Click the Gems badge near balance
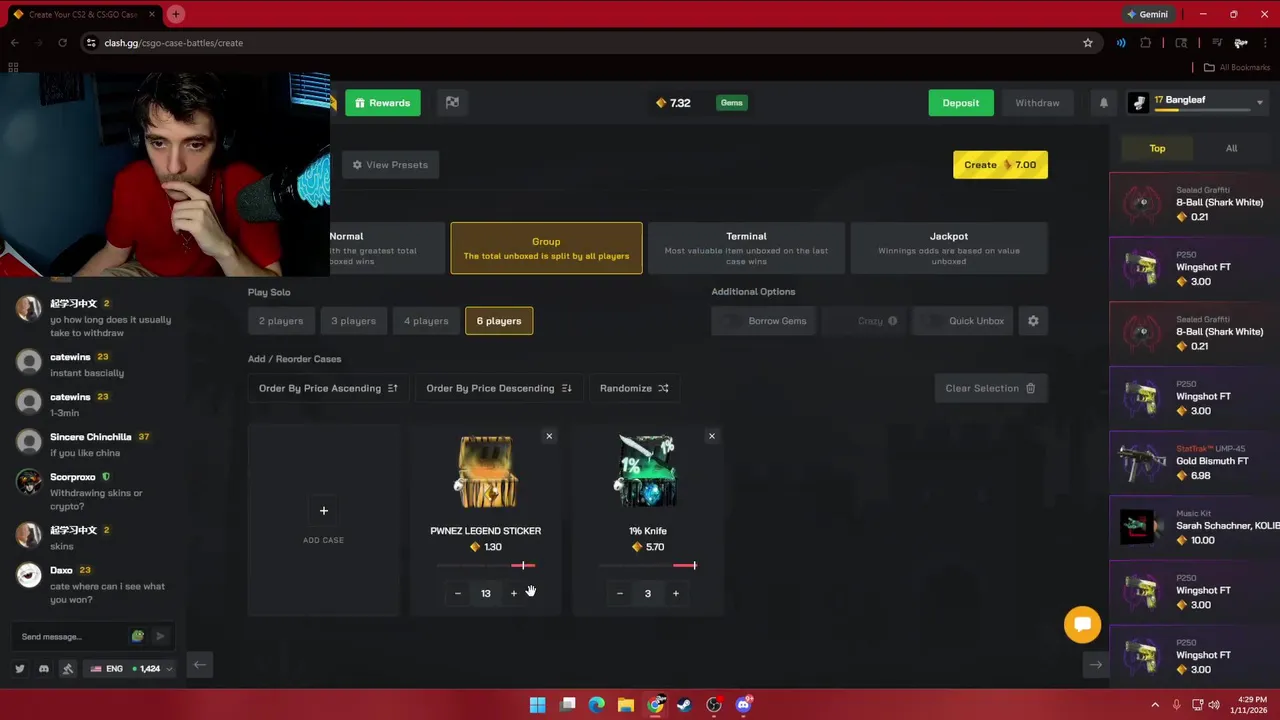This screenshot has width=1280, height=720. point(731,103)
